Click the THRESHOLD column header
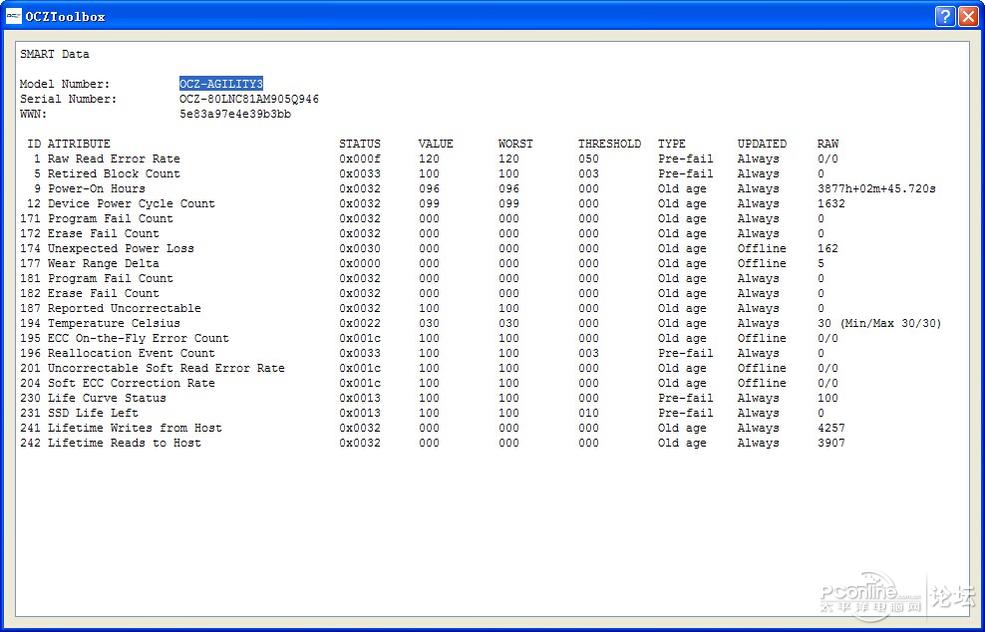This screenshot has height=632, width=985. 609,144
